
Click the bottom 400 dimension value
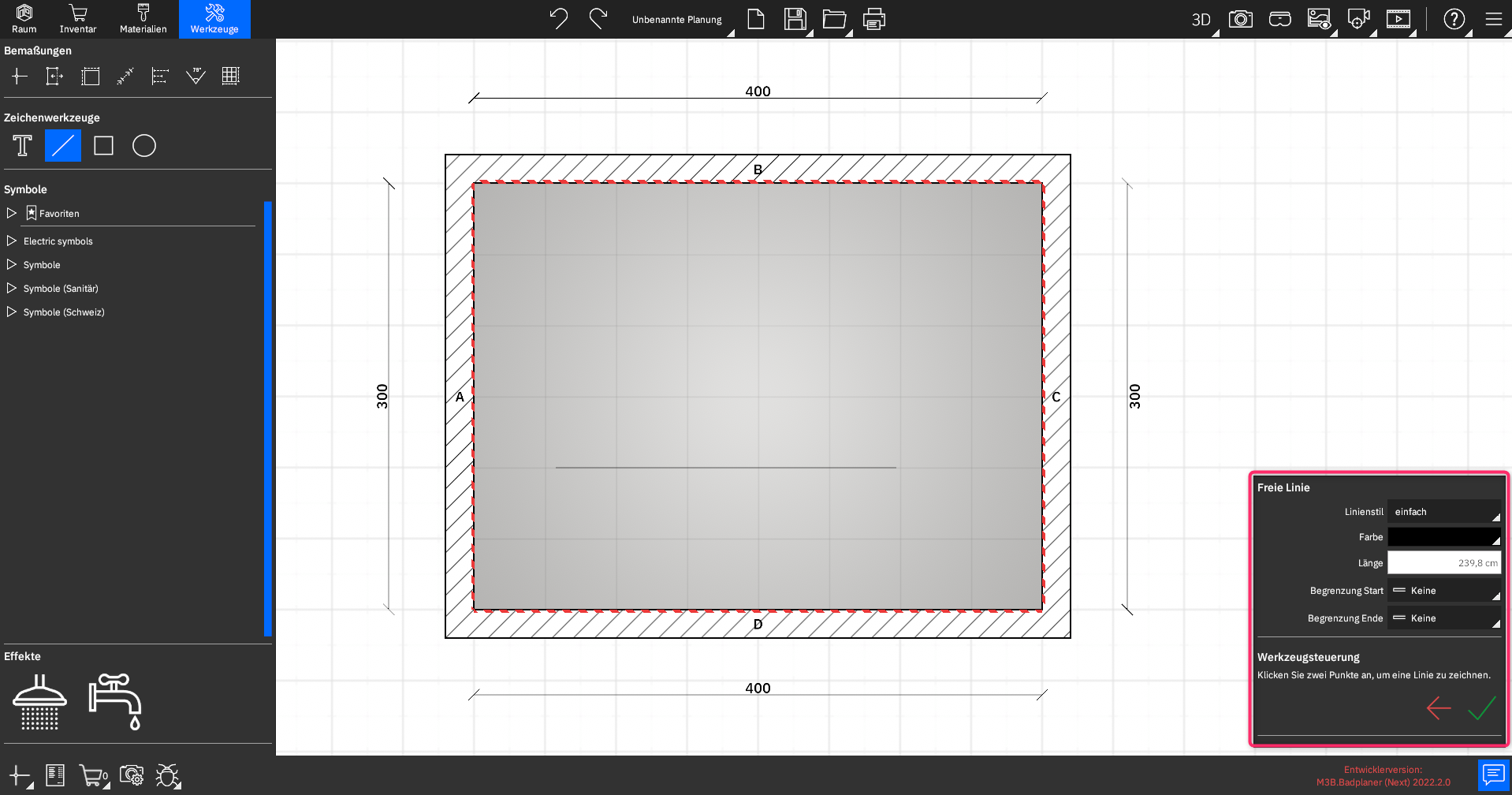758,688
